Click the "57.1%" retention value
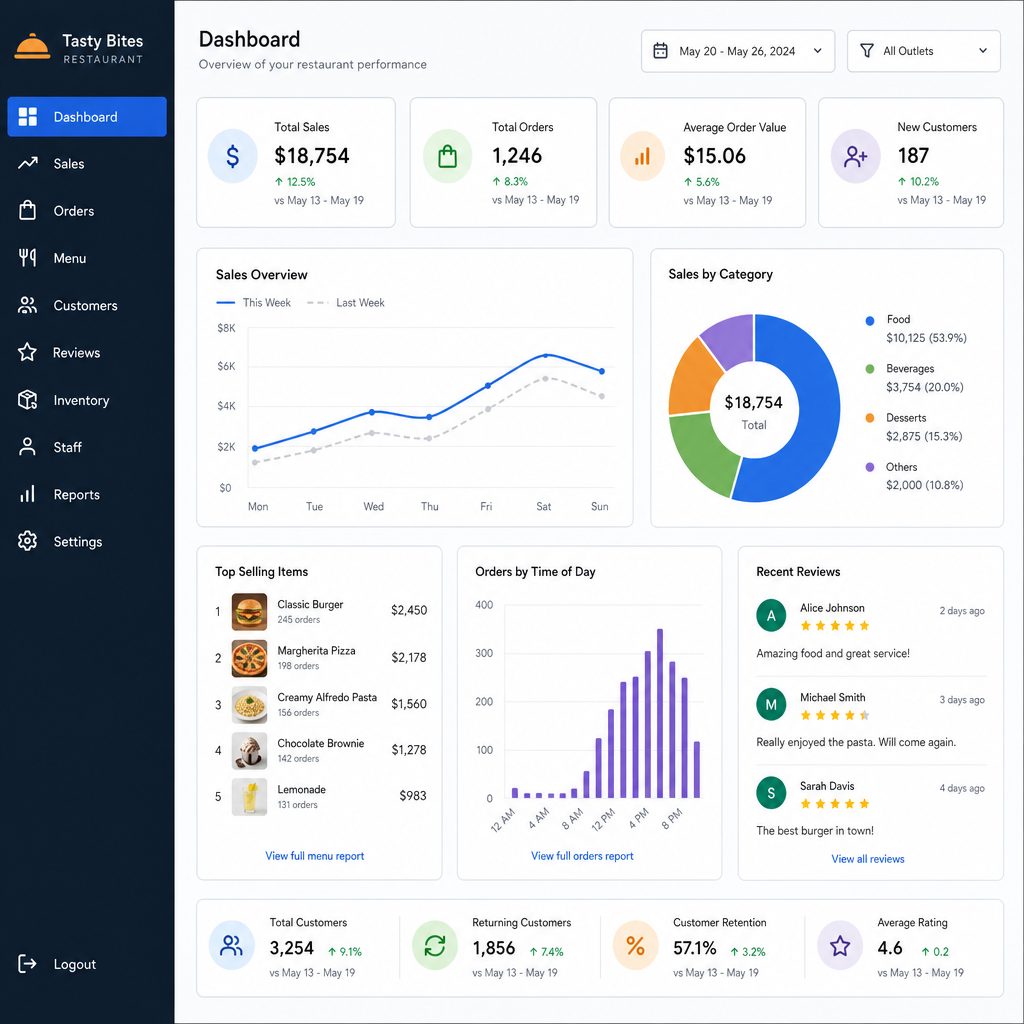Screen dimensions: 1024x1024 [694, 948]
